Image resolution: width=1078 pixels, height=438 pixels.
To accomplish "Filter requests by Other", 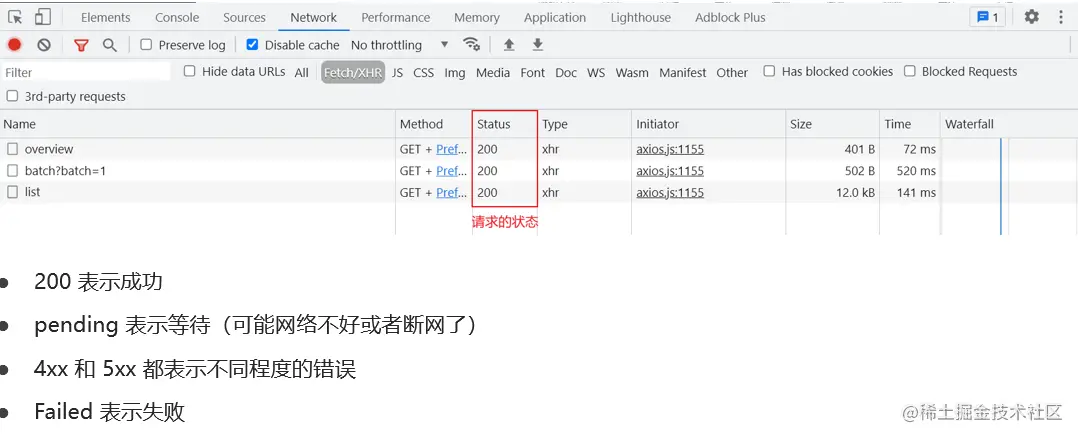I will 732,72.
